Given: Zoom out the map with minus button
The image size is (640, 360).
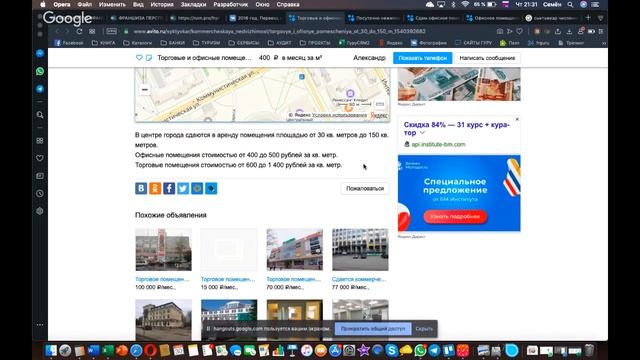Looking at the screenshot, I should [x=144, y=89].
